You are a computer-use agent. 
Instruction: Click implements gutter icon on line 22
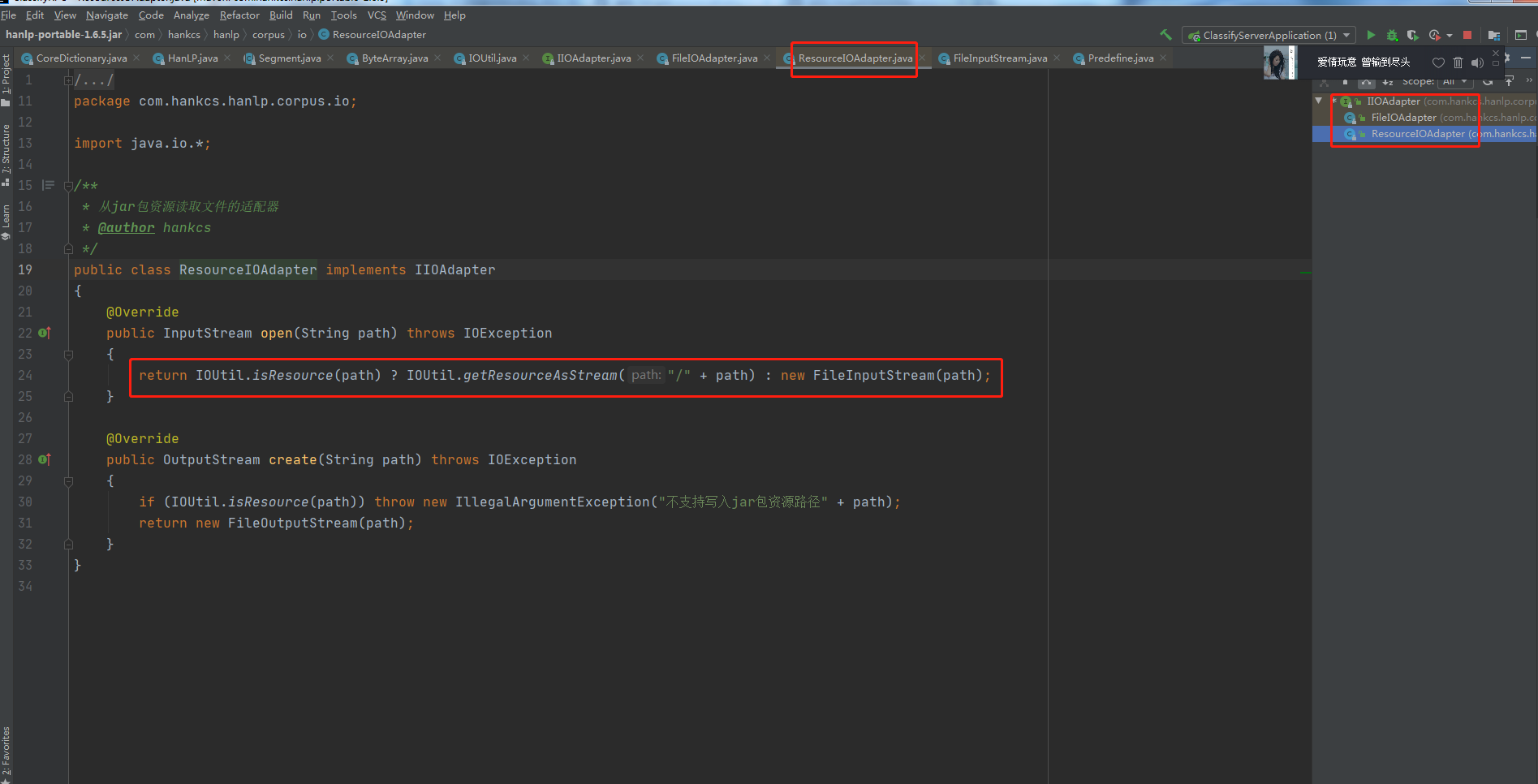tap(45, 333)
